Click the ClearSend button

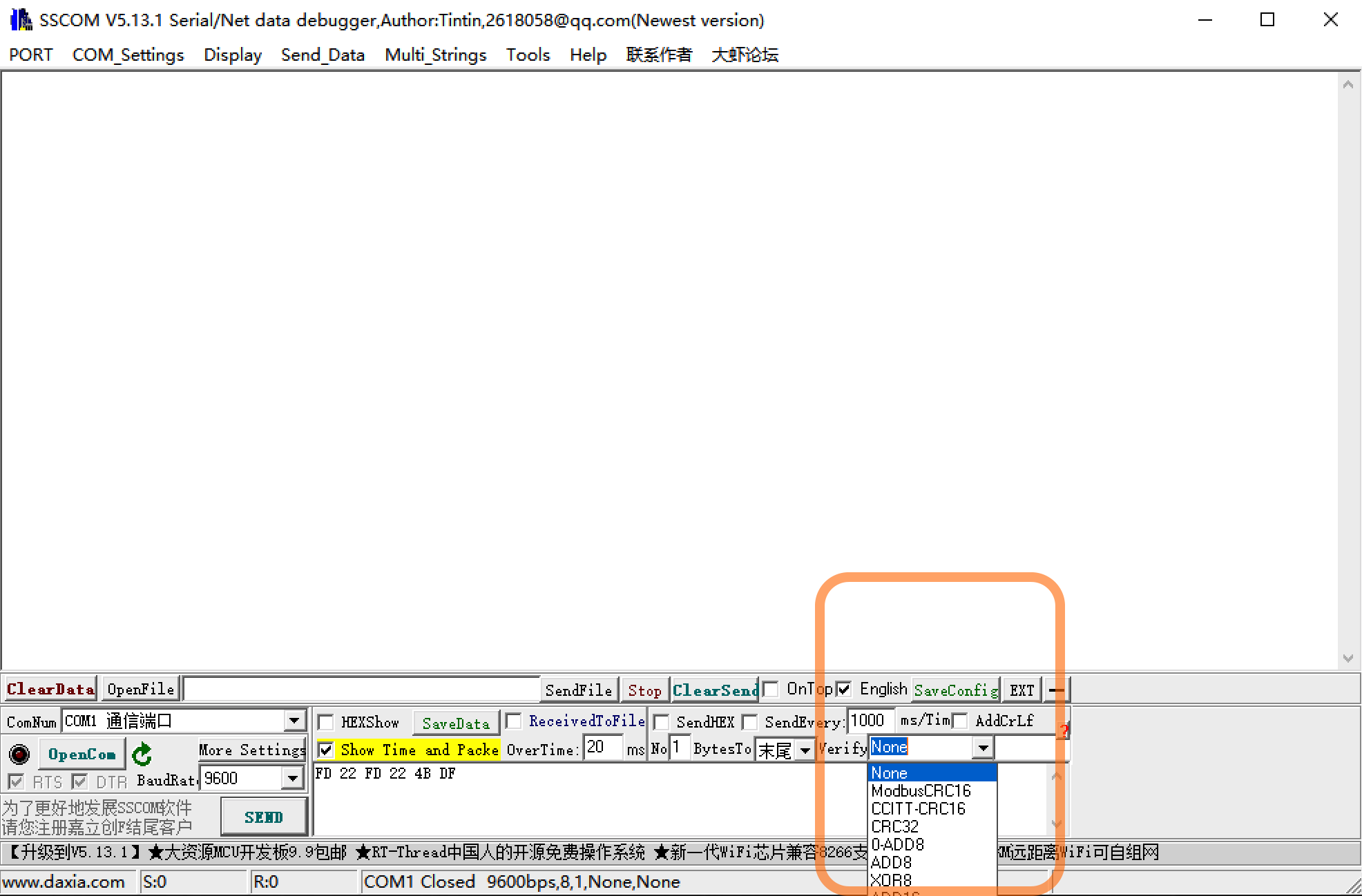click(x=716, y=690)
